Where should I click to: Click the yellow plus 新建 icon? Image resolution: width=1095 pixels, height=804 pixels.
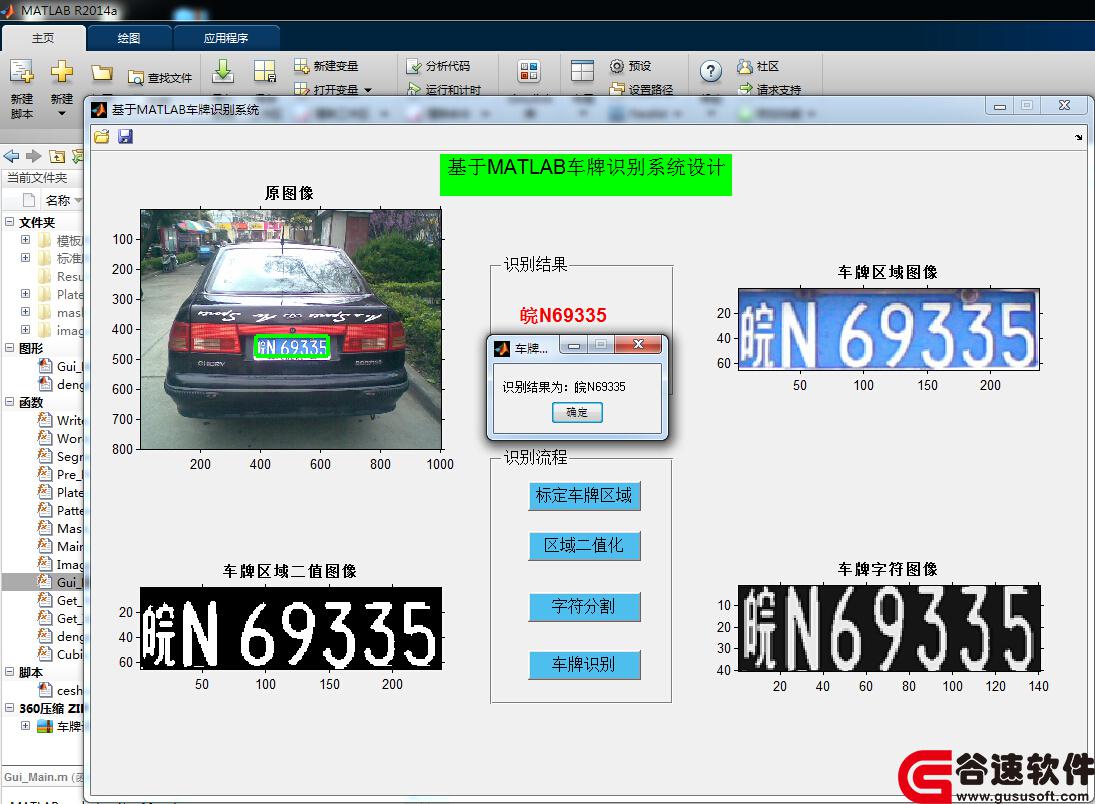click(x=61, y=71)
